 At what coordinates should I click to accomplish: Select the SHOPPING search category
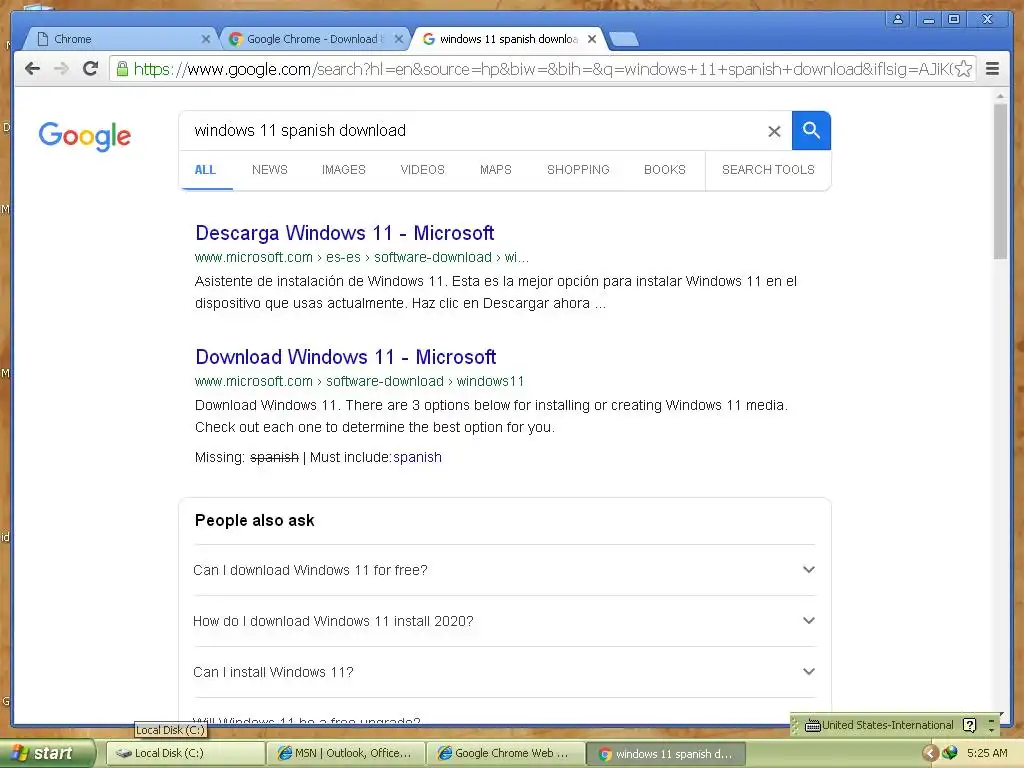tap(578, 170)
